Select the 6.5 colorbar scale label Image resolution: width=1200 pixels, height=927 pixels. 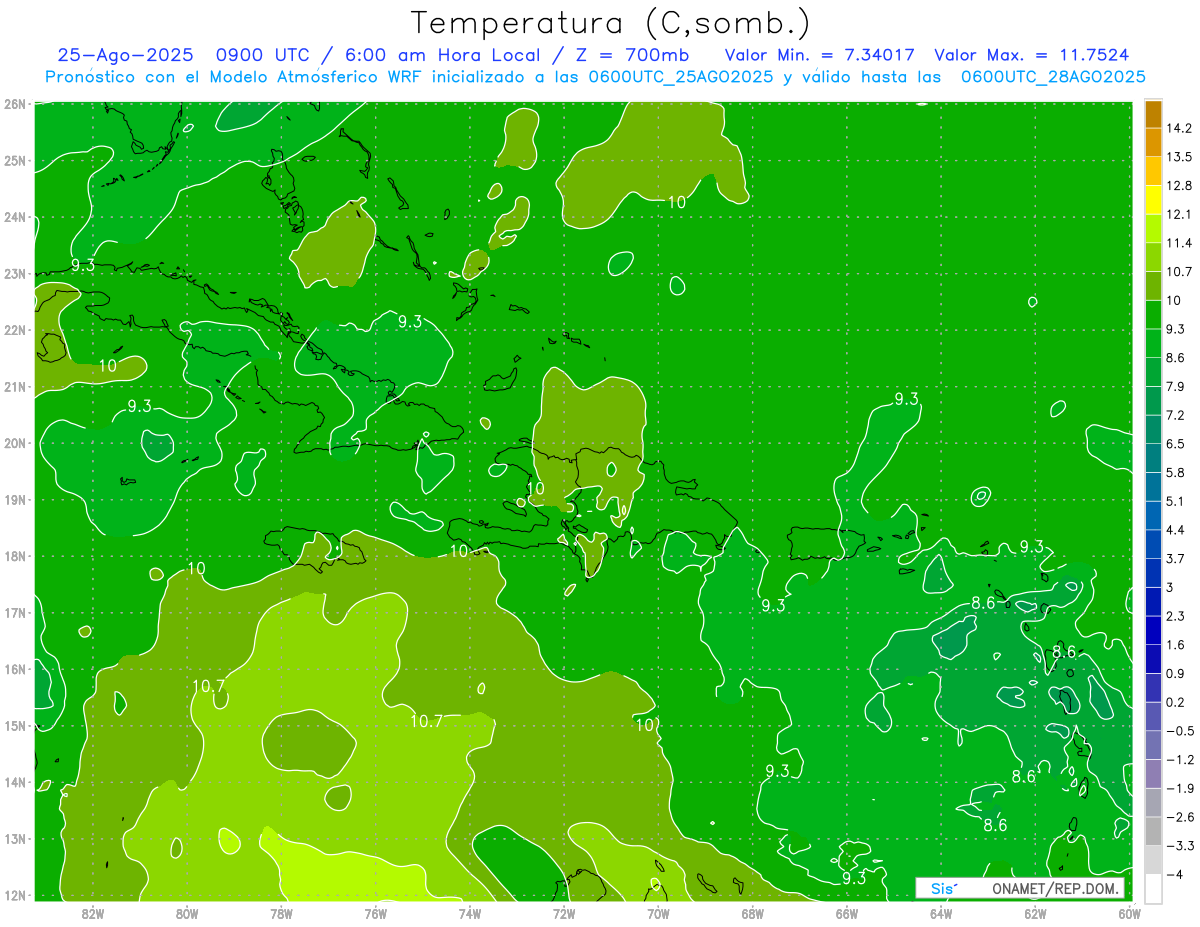coord(1176,444)
